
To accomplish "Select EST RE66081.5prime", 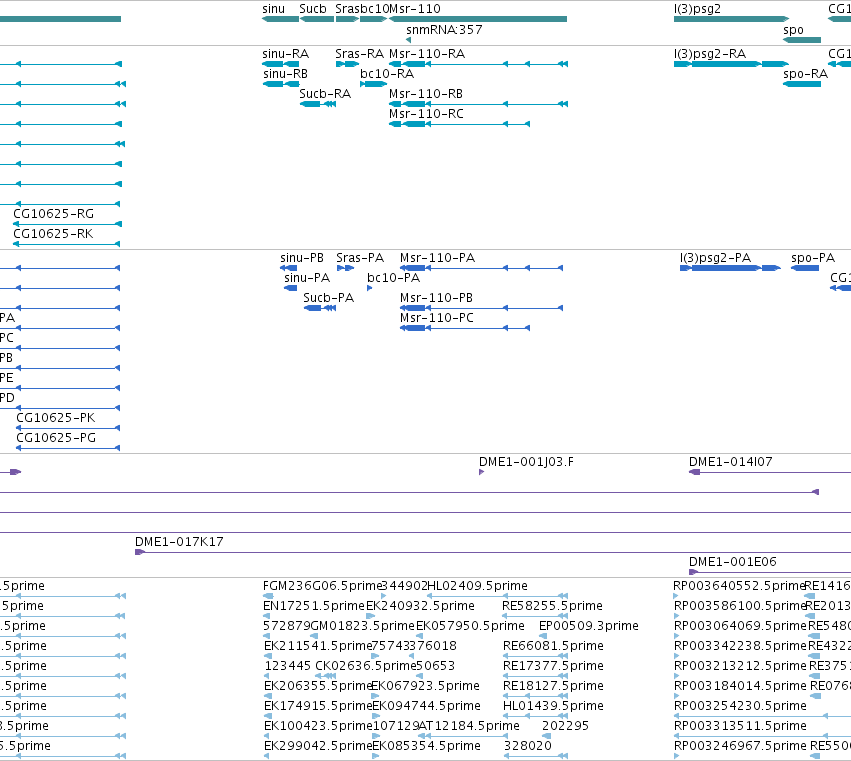I will pyautogui.click(x=554, y=646).
